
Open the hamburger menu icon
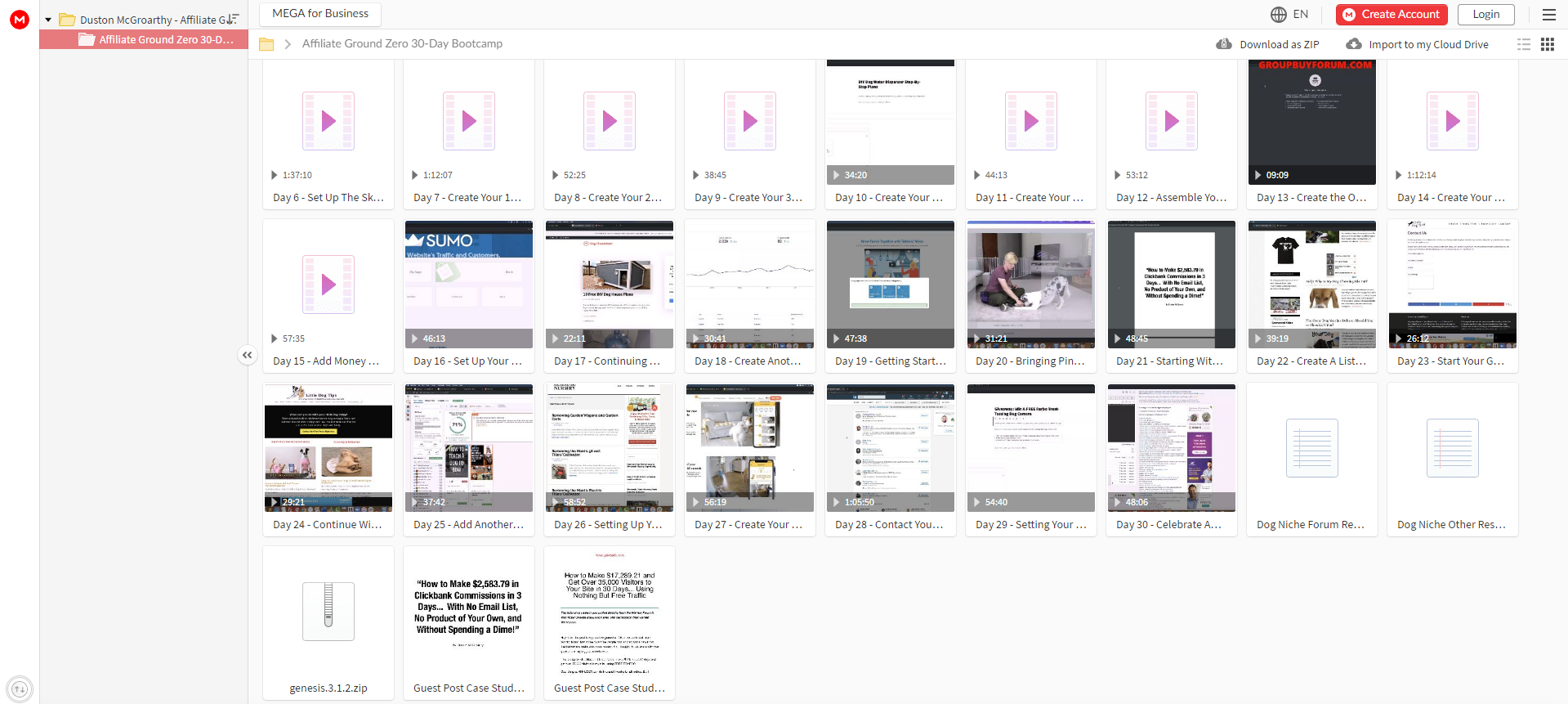[1548, 14]
